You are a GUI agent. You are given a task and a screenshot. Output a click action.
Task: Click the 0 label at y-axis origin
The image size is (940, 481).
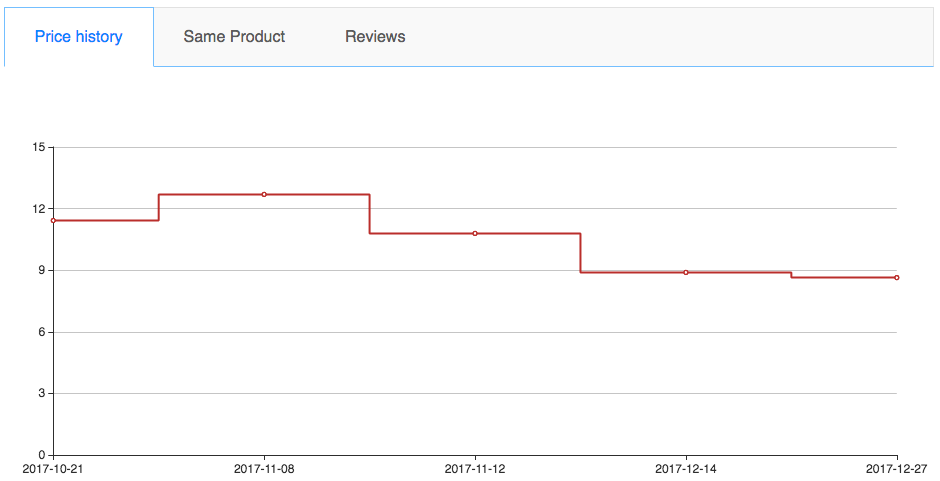point(43,455)
